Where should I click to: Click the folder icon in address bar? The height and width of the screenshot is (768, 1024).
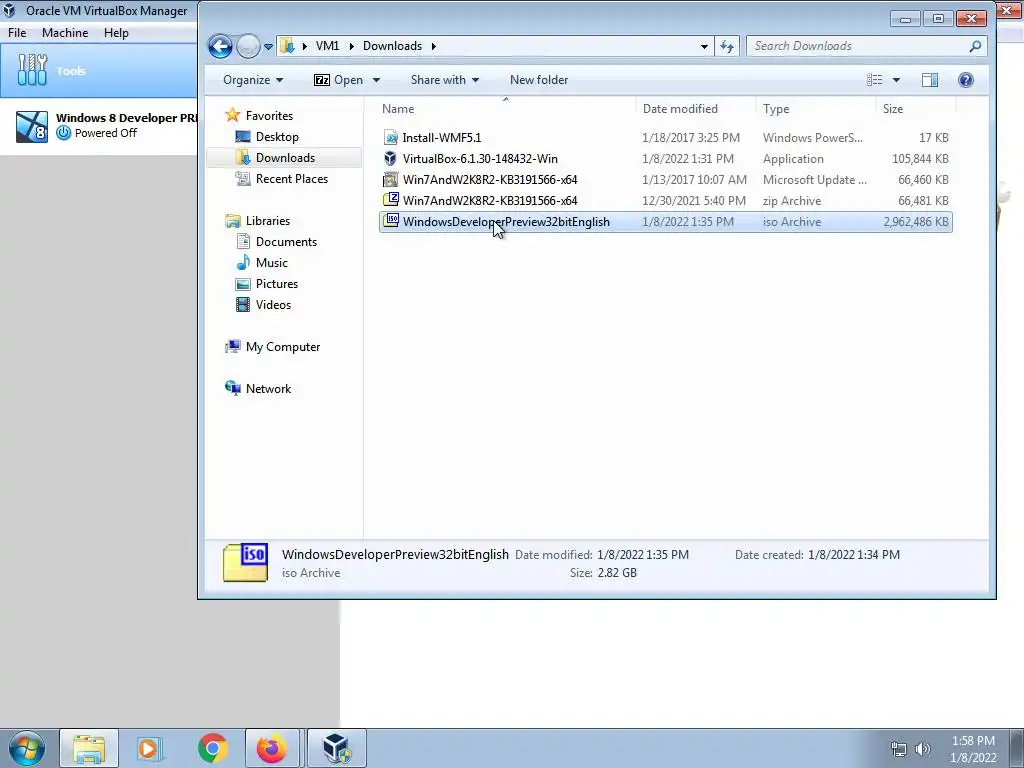pos(287,46)
